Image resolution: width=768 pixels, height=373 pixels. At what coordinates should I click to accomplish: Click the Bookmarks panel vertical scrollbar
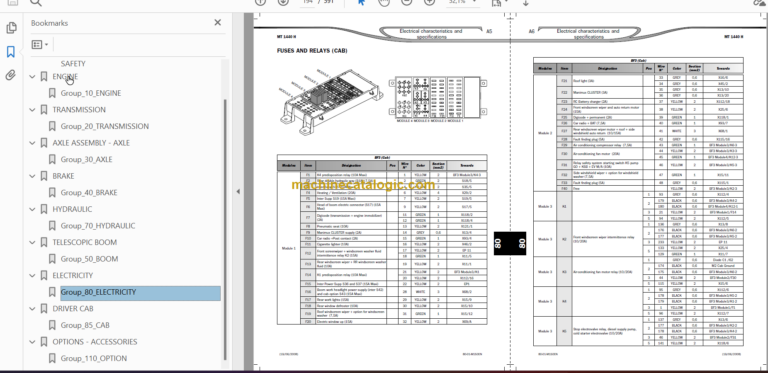tap(225, 230)
